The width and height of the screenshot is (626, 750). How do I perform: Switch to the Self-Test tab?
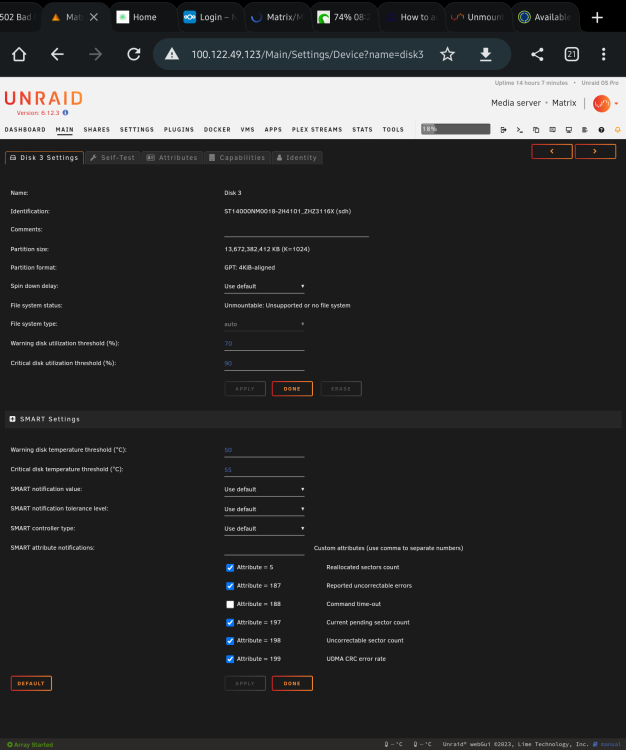pyautogui.click(x=113, y=158)
